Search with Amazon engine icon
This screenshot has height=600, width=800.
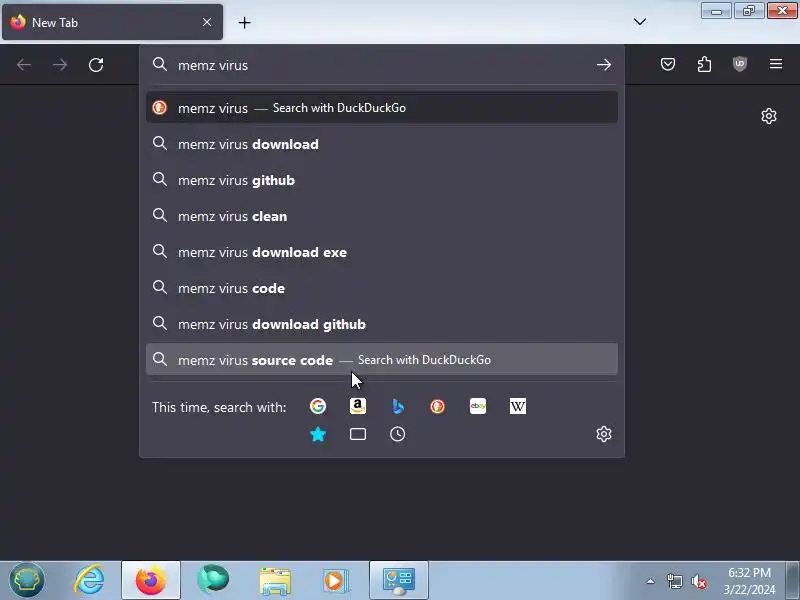coord(358,406)
